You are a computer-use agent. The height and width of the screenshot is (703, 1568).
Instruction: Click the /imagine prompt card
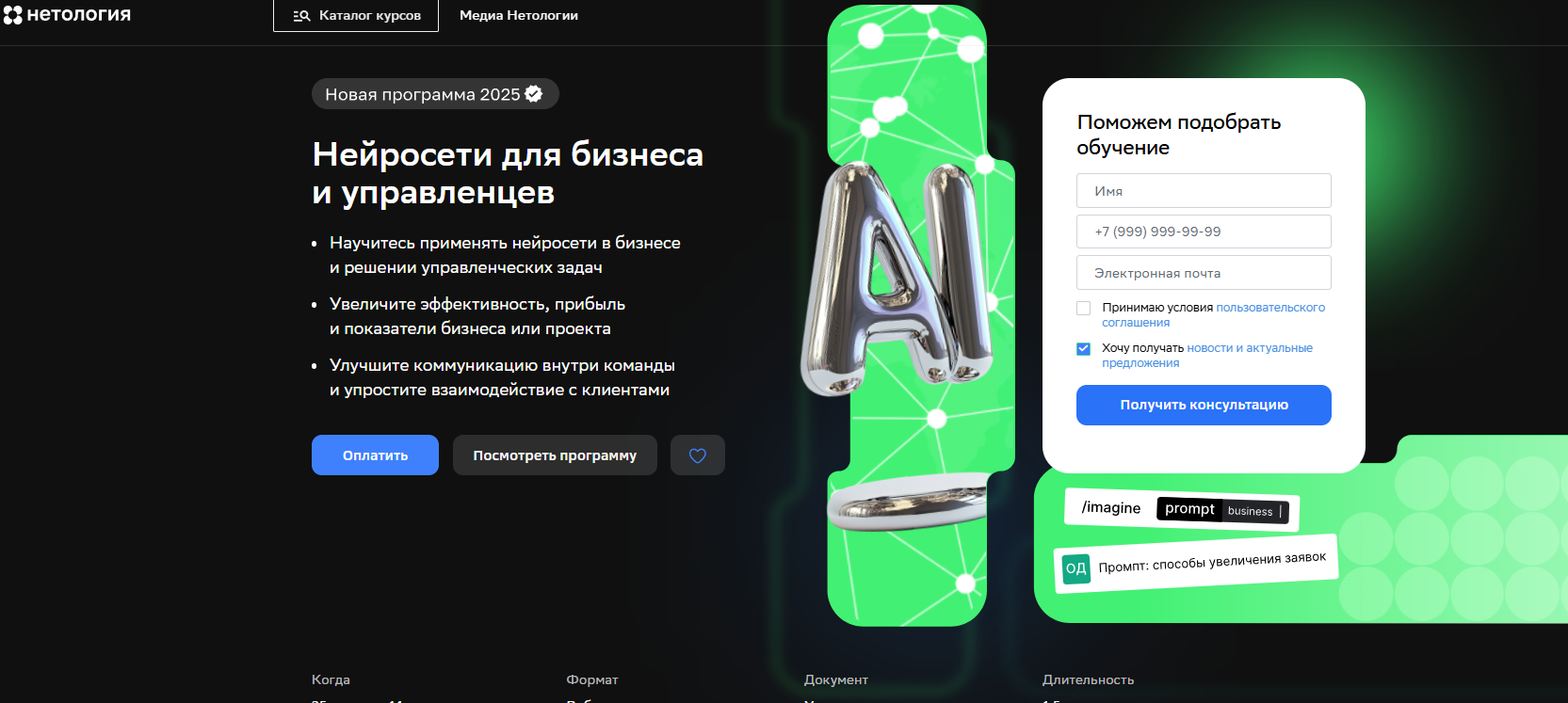pyautogui.click(x=1182, y=510)
